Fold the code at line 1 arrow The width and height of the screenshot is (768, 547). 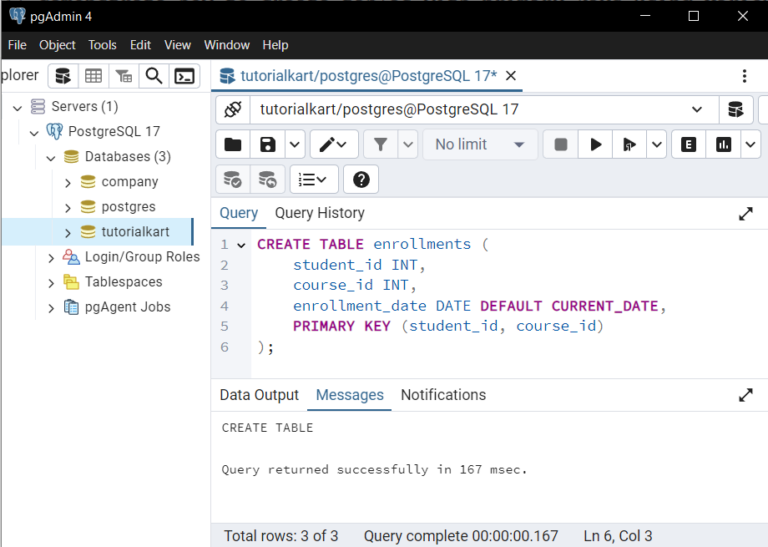pos(241,245)
